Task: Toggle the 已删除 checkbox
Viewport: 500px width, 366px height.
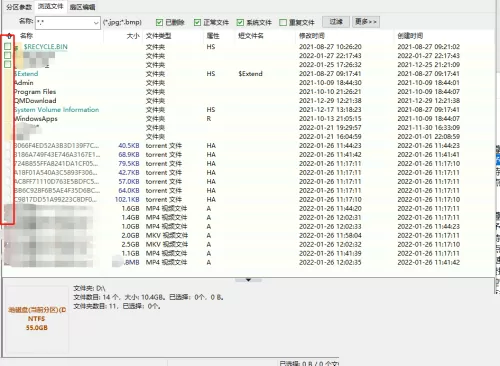Action: pos(159,22)
